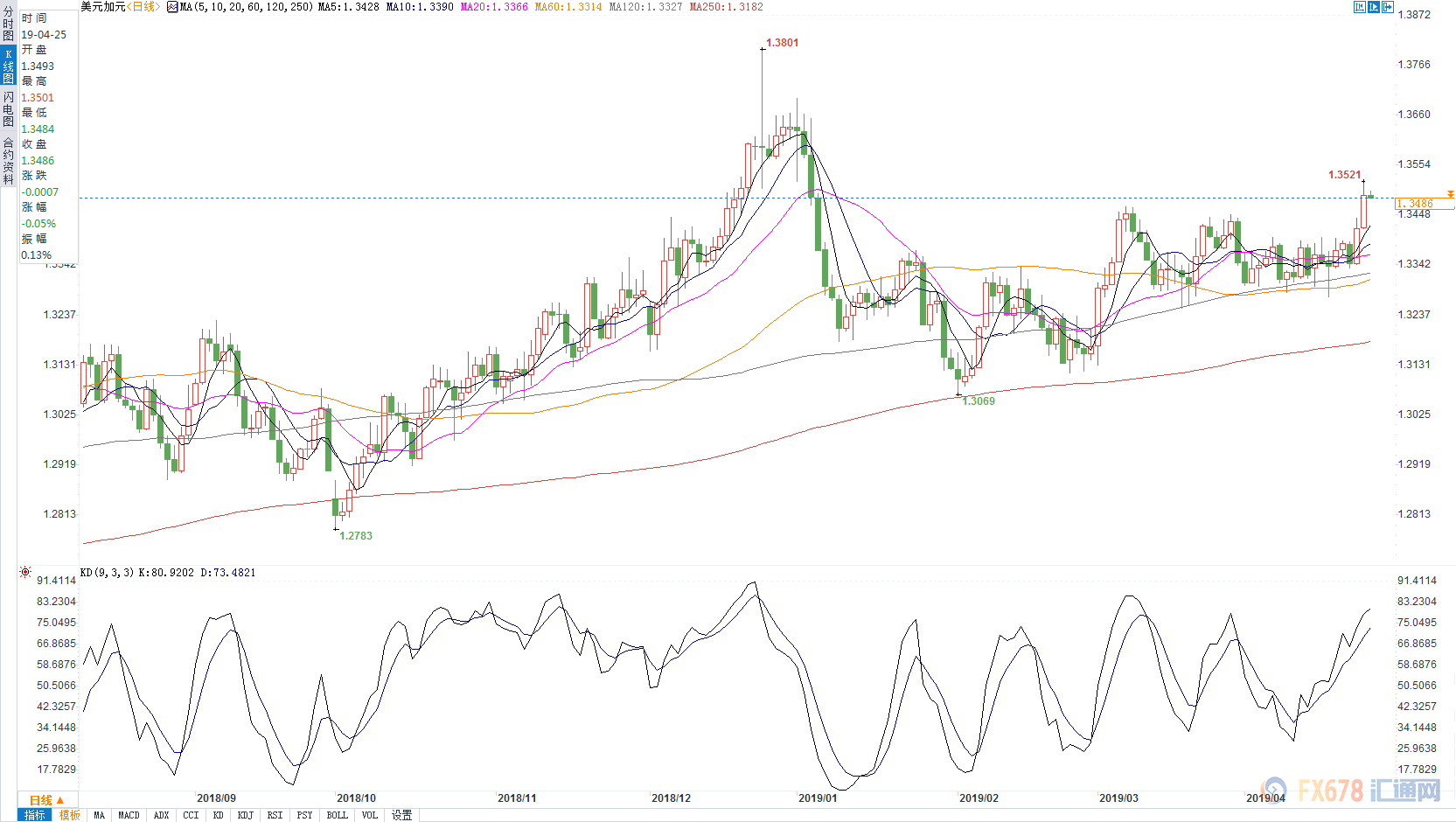Click the change value -0.0007
The width and height of the screenshot is (1456, 822).
click(x=40, y=192)
